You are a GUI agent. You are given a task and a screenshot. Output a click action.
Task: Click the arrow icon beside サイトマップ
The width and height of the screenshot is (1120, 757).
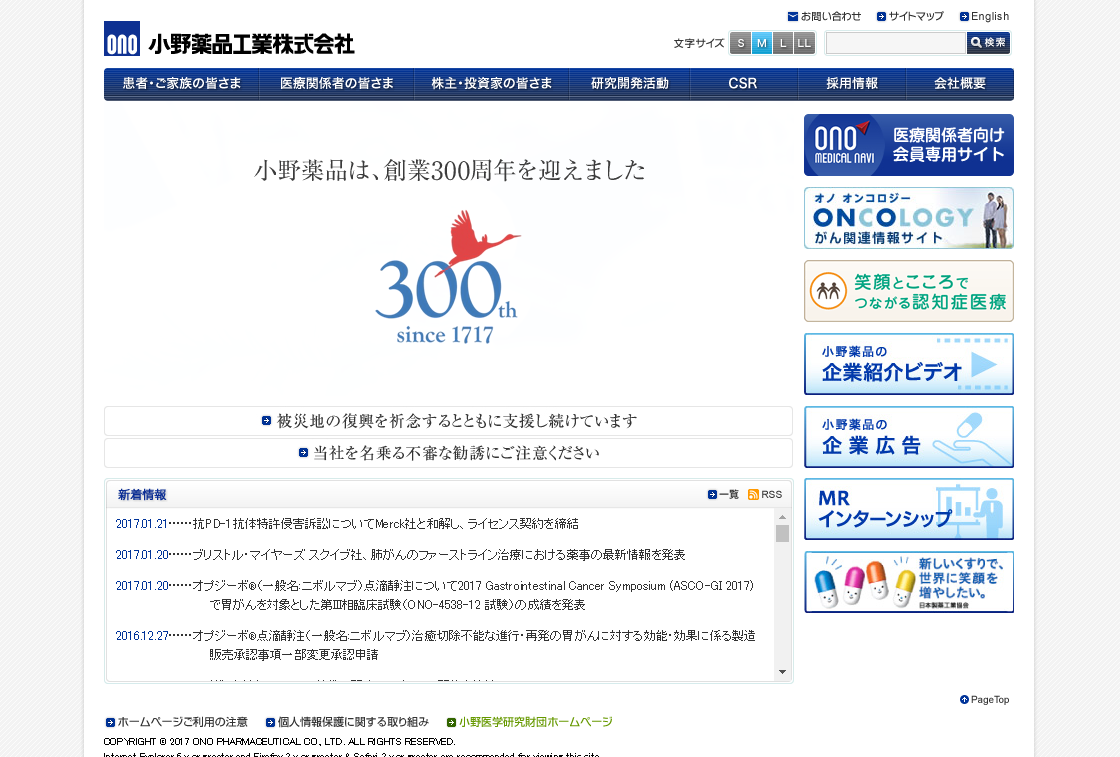881,16
